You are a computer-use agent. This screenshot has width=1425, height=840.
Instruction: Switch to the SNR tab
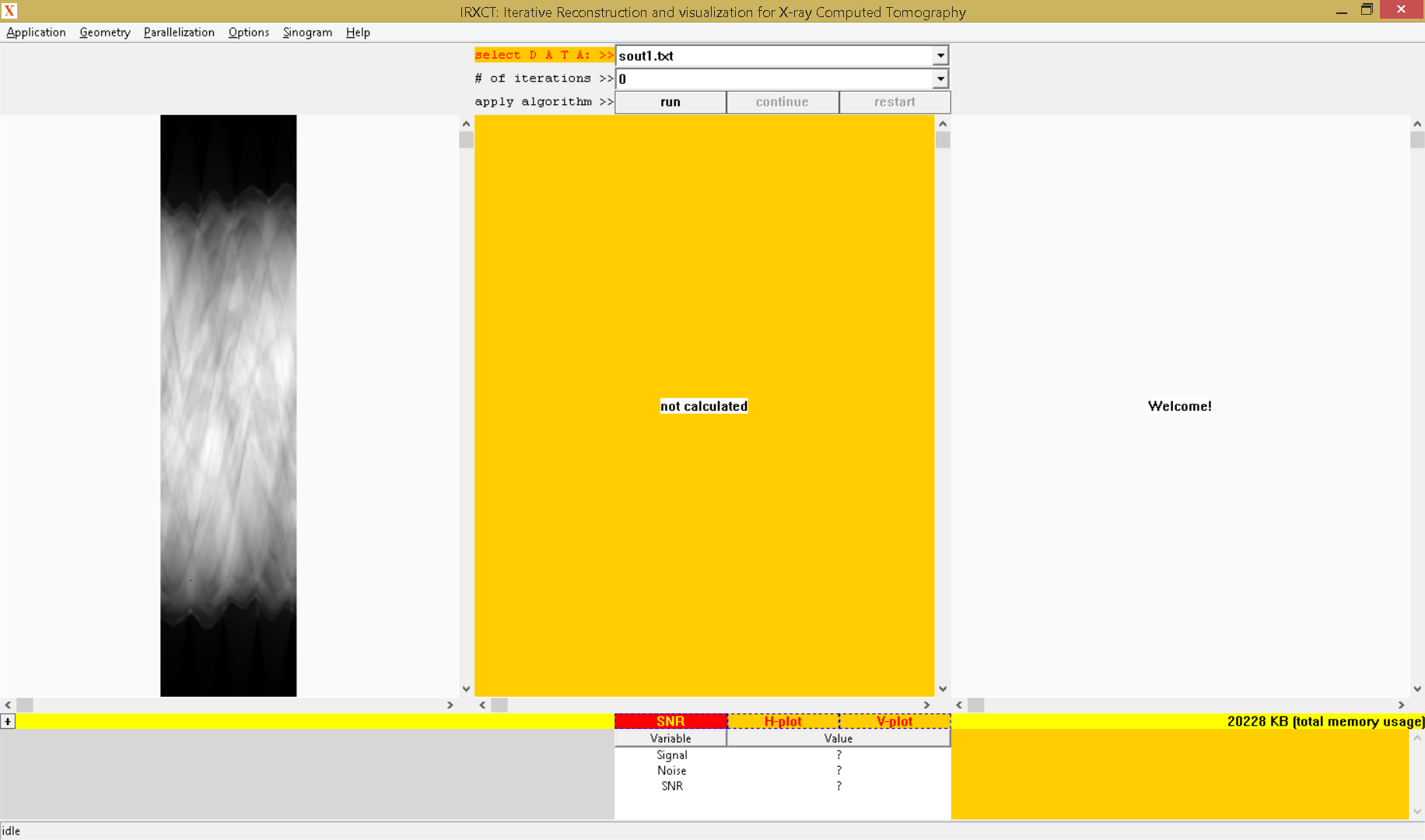point(670,721)
